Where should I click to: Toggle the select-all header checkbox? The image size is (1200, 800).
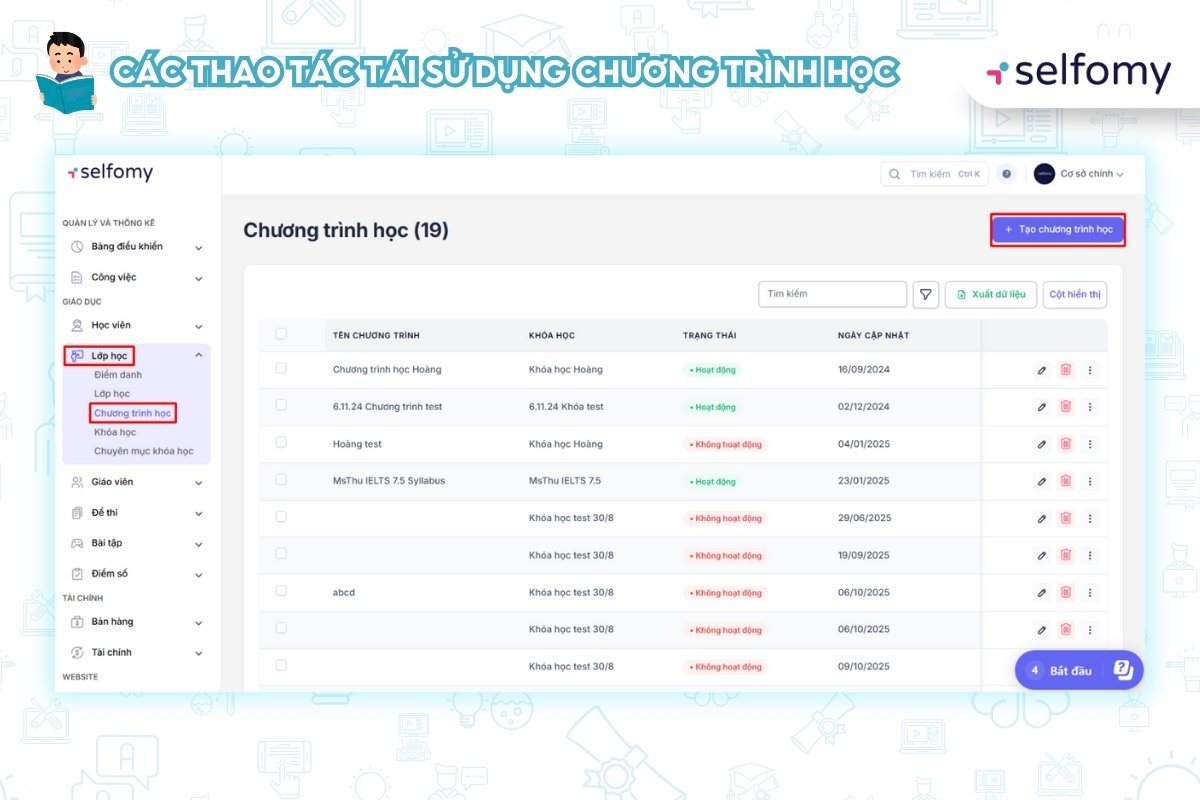coord(281,334)
